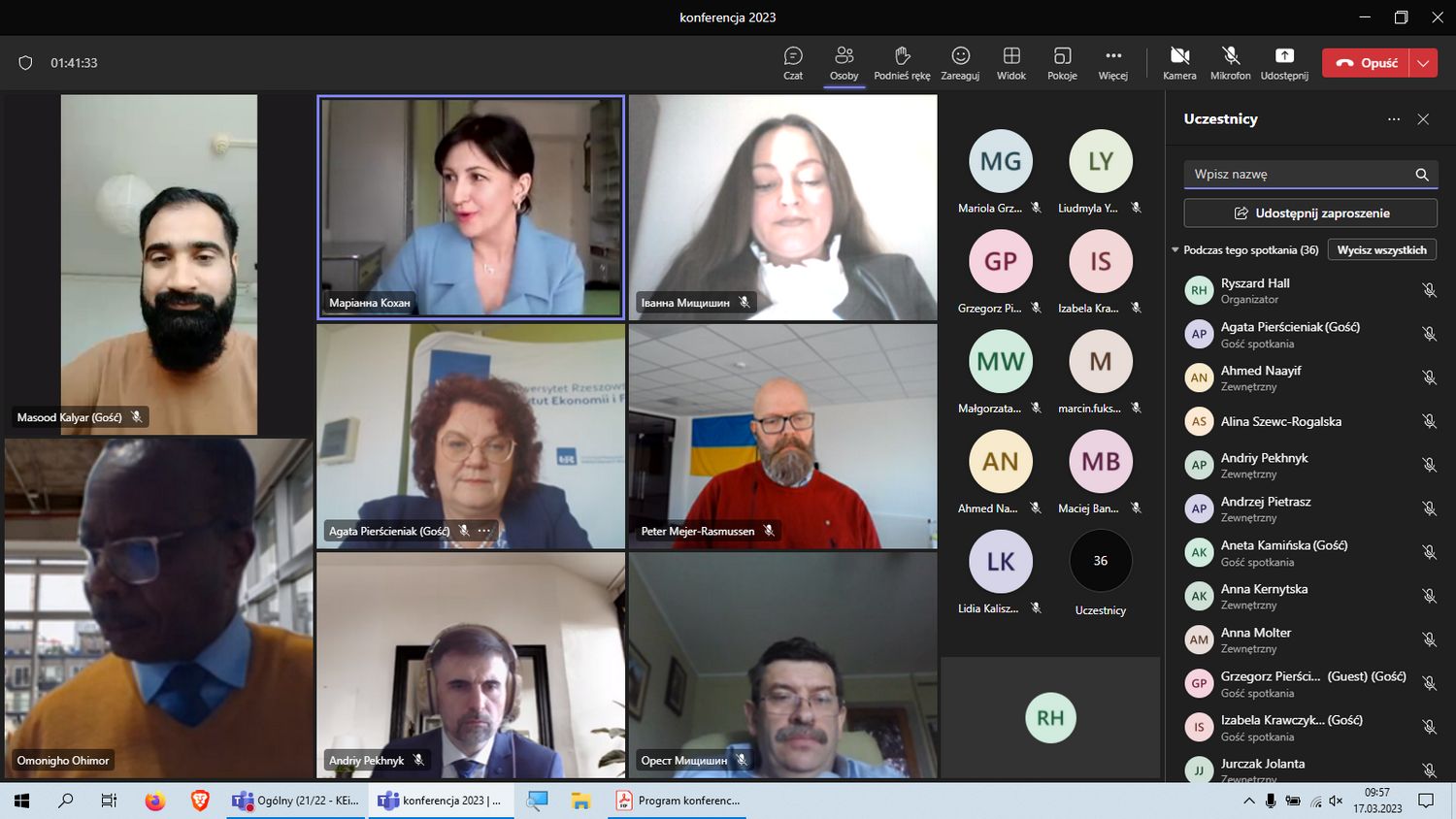This screenshot has width=1456, height=819.
Task: Open participants panel three-dot options menu
Action: click(1394, 119)
